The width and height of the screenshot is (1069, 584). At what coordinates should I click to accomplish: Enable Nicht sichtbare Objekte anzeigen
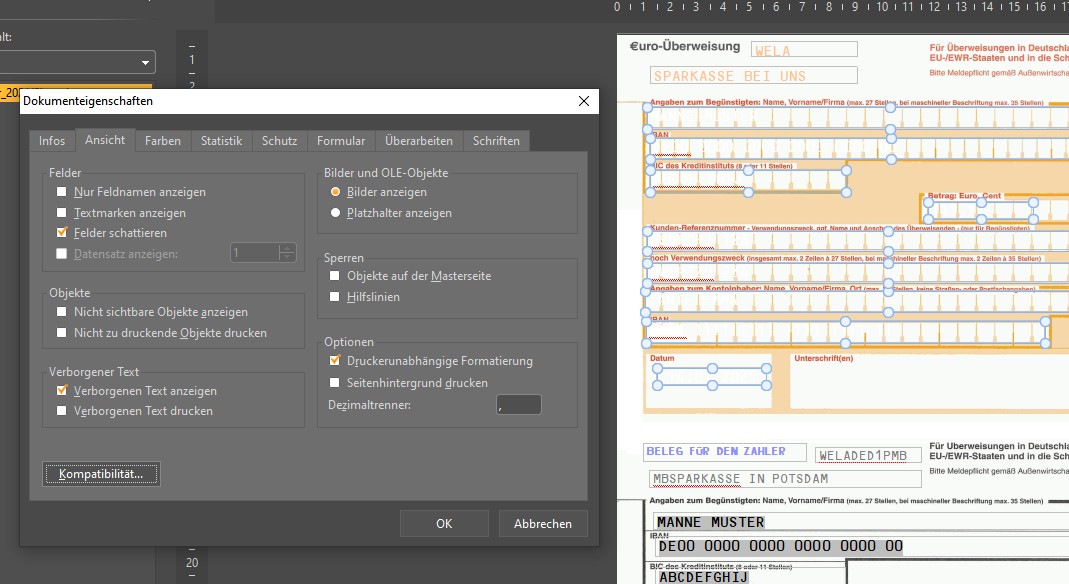tap(61, 312)
